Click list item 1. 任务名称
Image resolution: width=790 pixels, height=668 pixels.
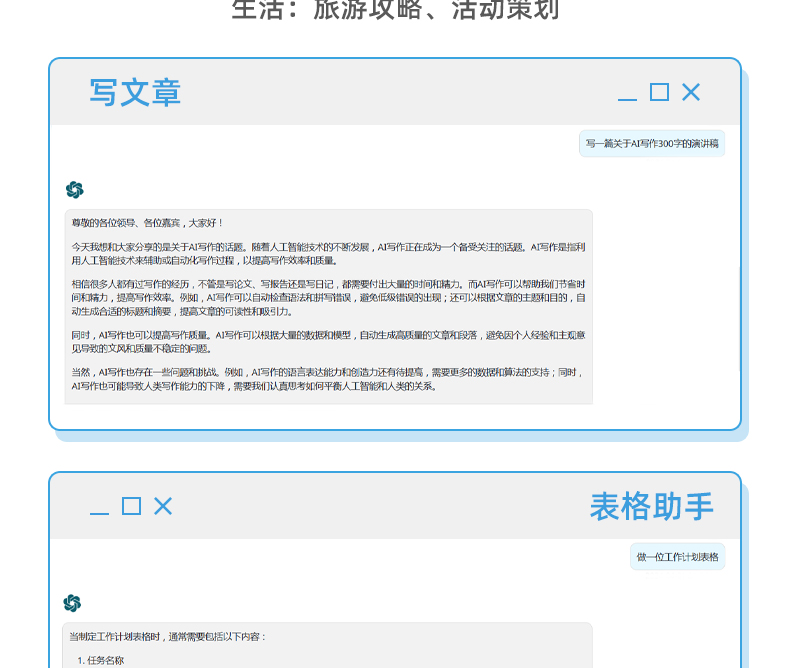[x=101, y=660]
